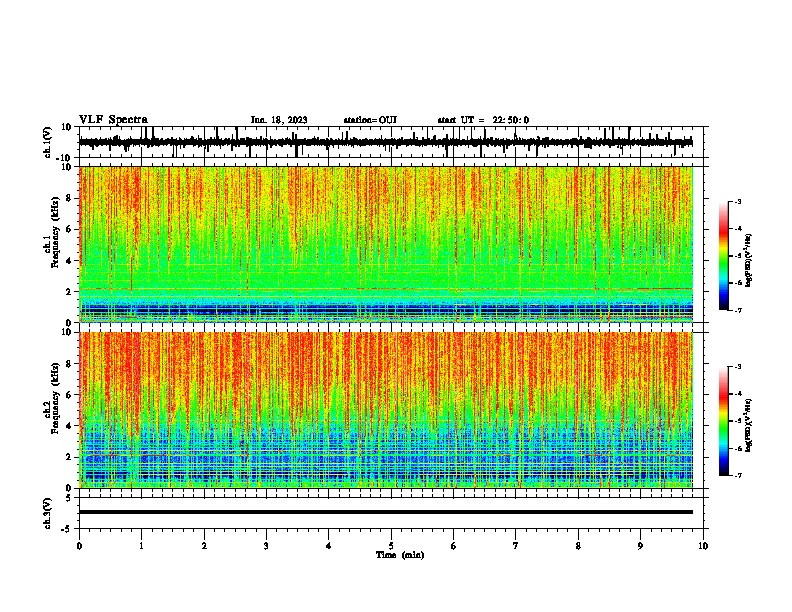The width and height of the screenshot is (792, 612).
Task: Click the ch.2 spectrogram panel
Action: click(x=386, y=410)
